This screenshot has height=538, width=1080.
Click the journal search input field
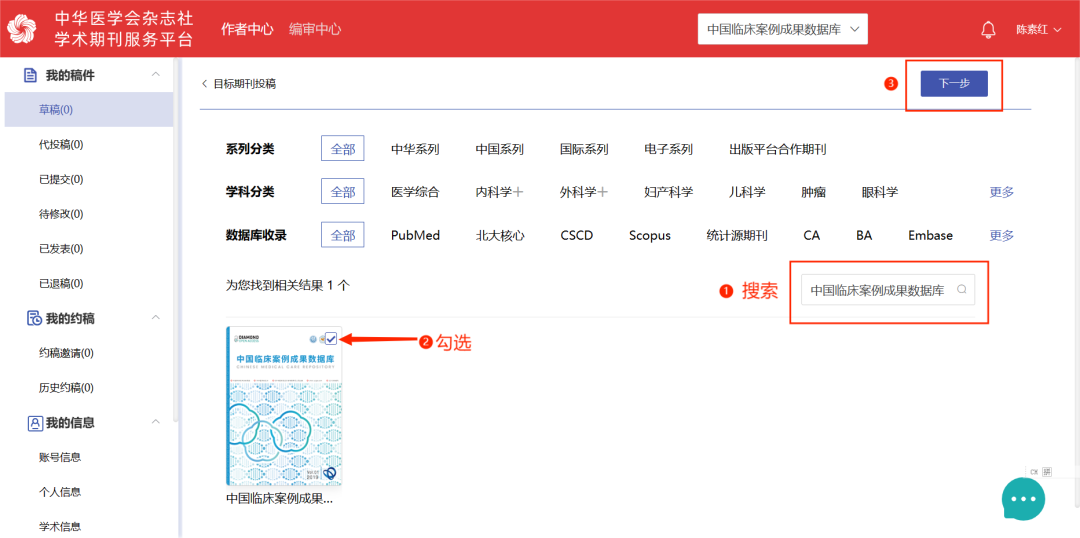pos(889,290)
